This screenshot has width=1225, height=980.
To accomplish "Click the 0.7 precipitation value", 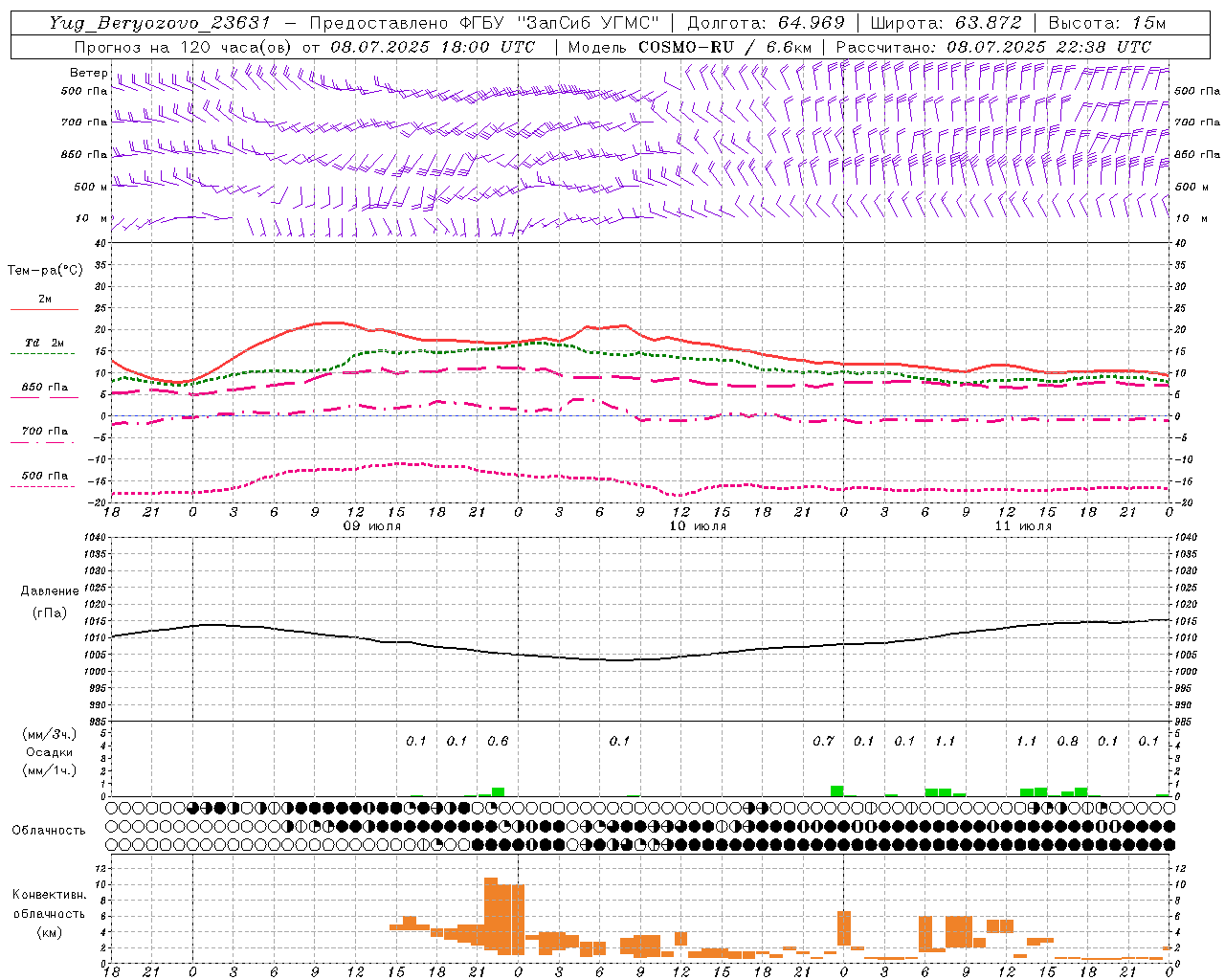I will pos(823,741).
